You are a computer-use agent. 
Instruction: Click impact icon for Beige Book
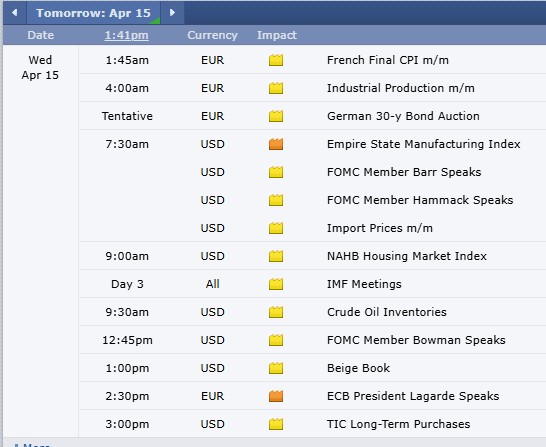click(x=276, y=368)
